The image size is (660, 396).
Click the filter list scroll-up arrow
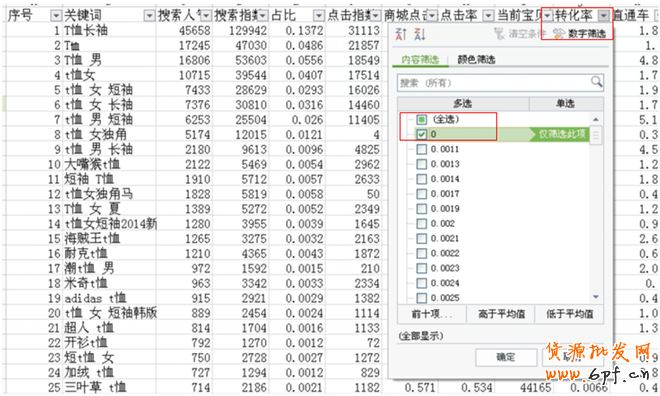point(596,120)
